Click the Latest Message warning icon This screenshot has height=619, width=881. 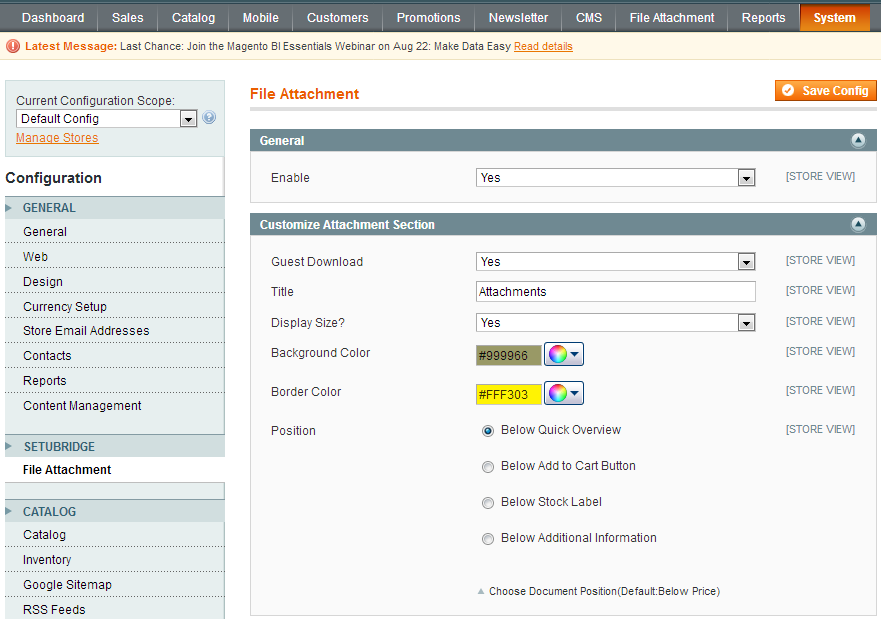(x=13, y=46)
